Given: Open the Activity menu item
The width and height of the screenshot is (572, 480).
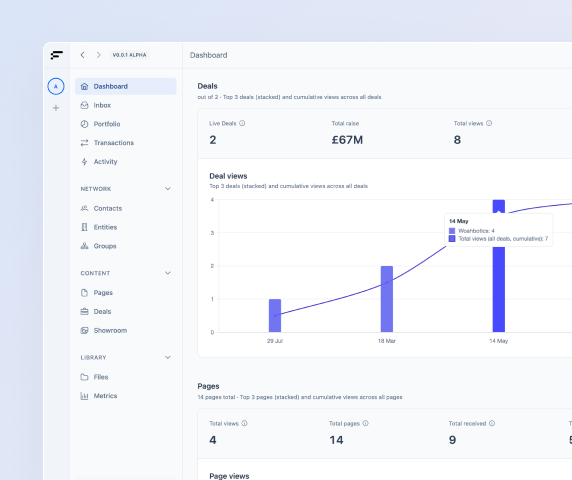Looking at the screenshot, I should click(125, 162).
